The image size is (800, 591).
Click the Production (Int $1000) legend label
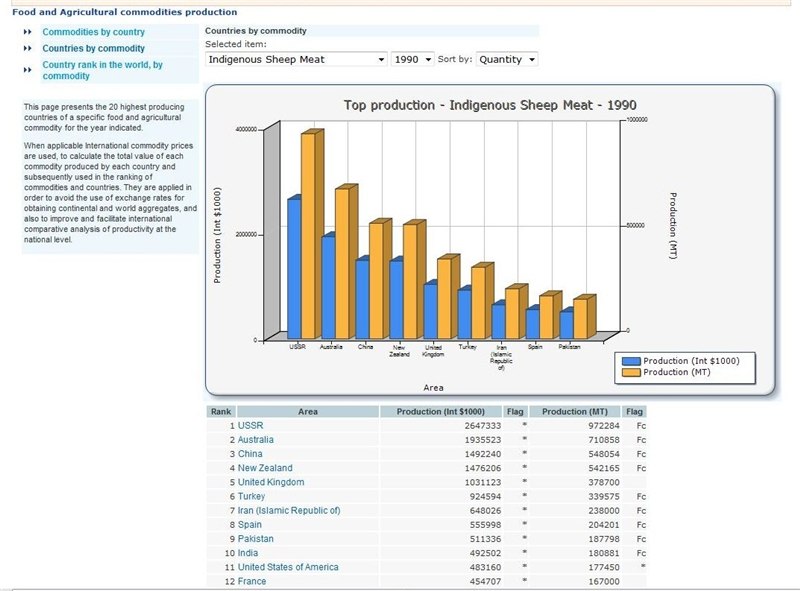691,361
